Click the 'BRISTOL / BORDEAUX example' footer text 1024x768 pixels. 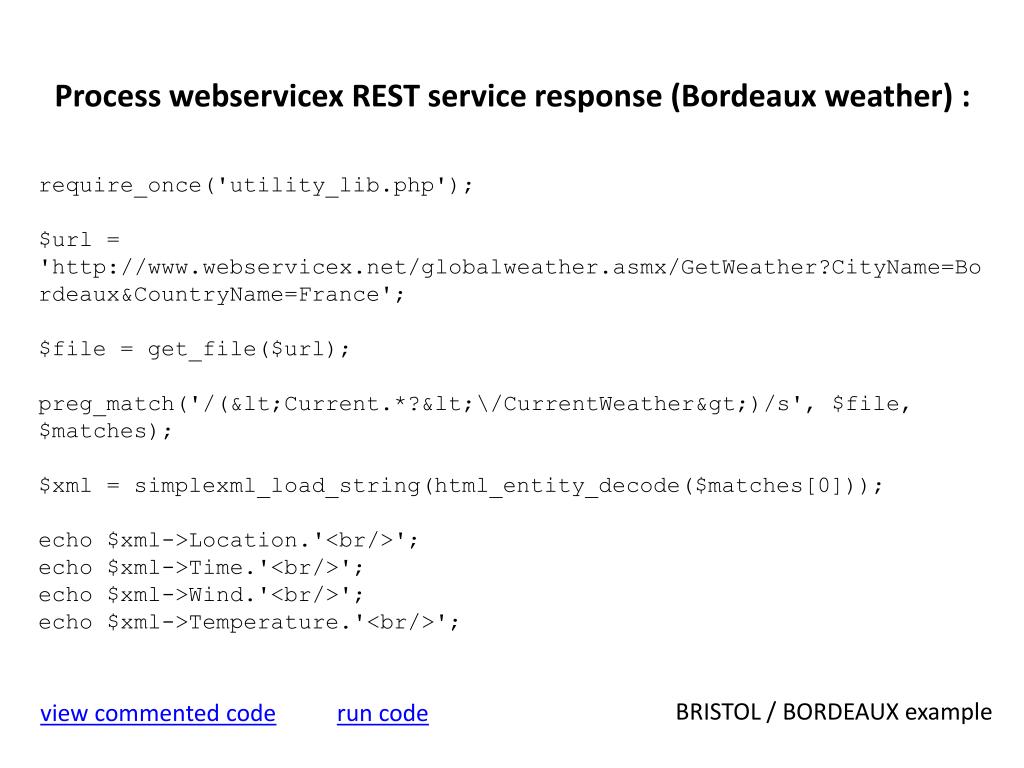(834, 712)
